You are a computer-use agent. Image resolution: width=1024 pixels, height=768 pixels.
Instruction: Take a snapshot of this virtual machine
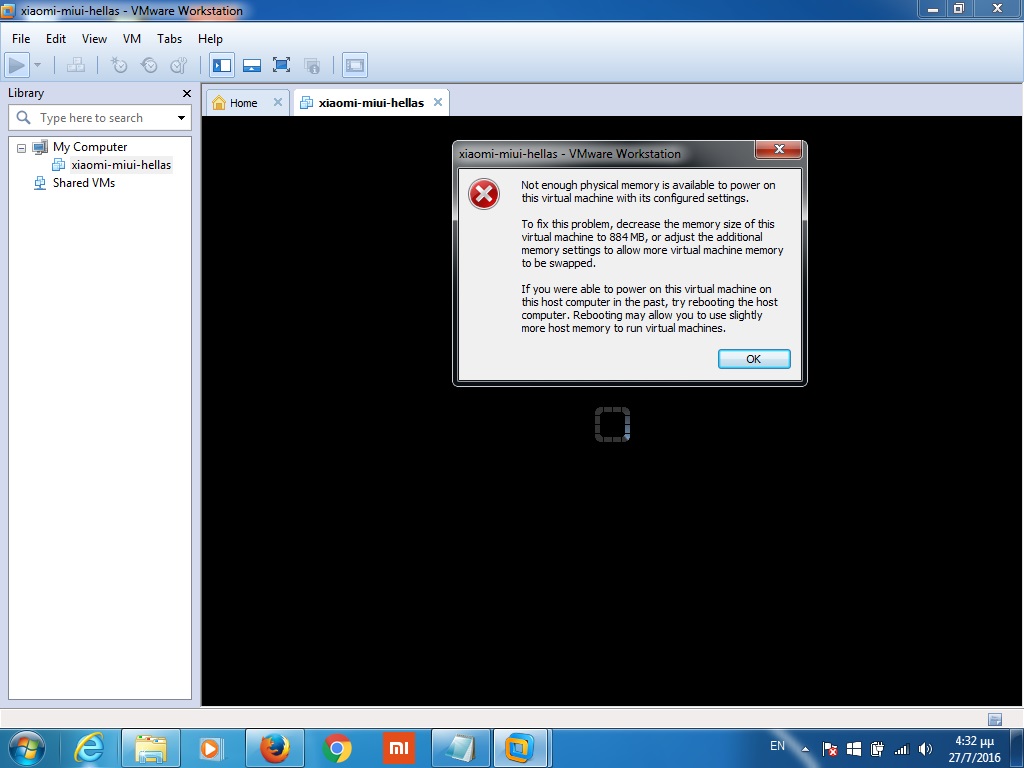point(119,65)
